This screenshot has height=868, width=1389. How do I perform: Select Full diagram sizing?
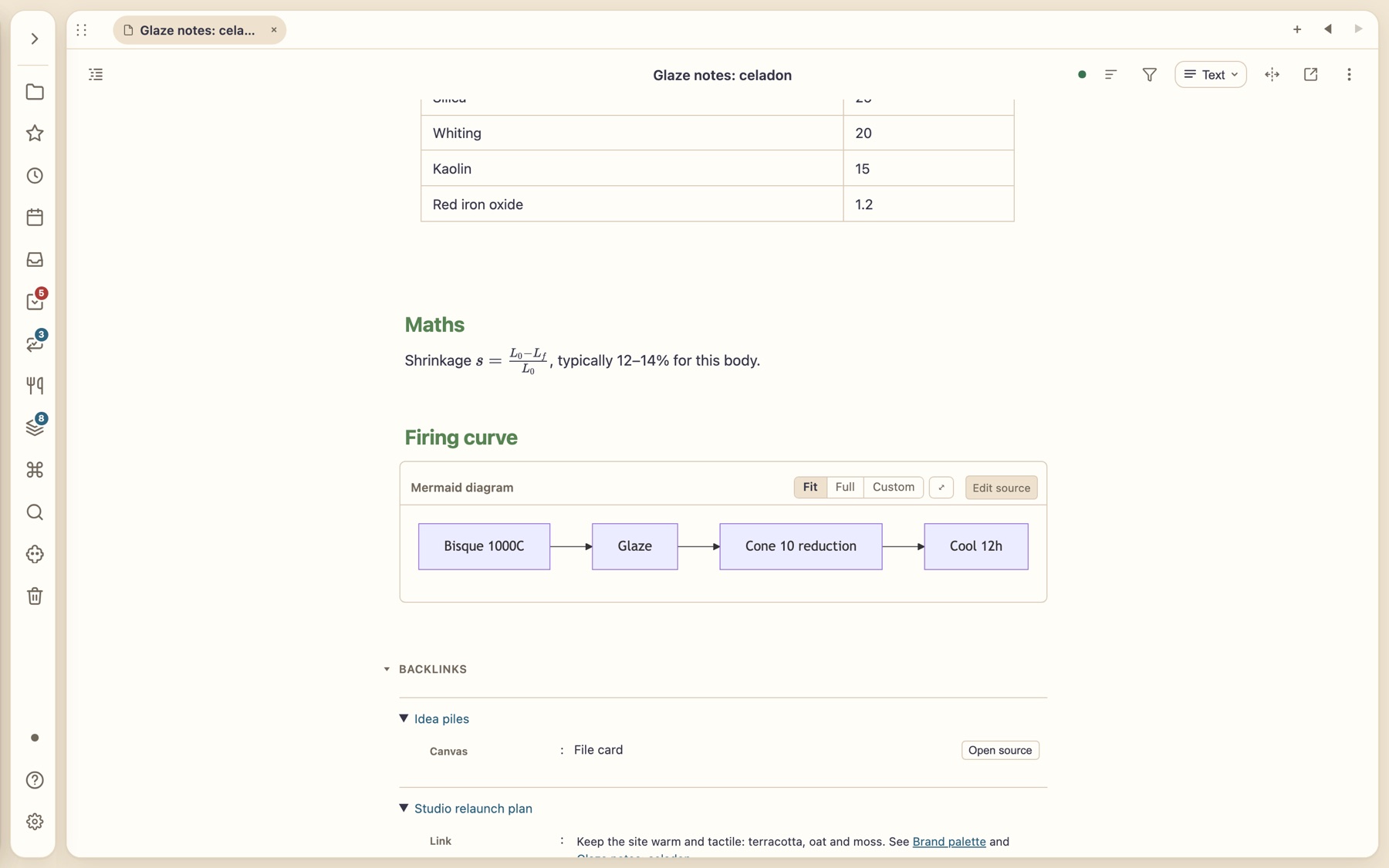[x=844, y=488]
